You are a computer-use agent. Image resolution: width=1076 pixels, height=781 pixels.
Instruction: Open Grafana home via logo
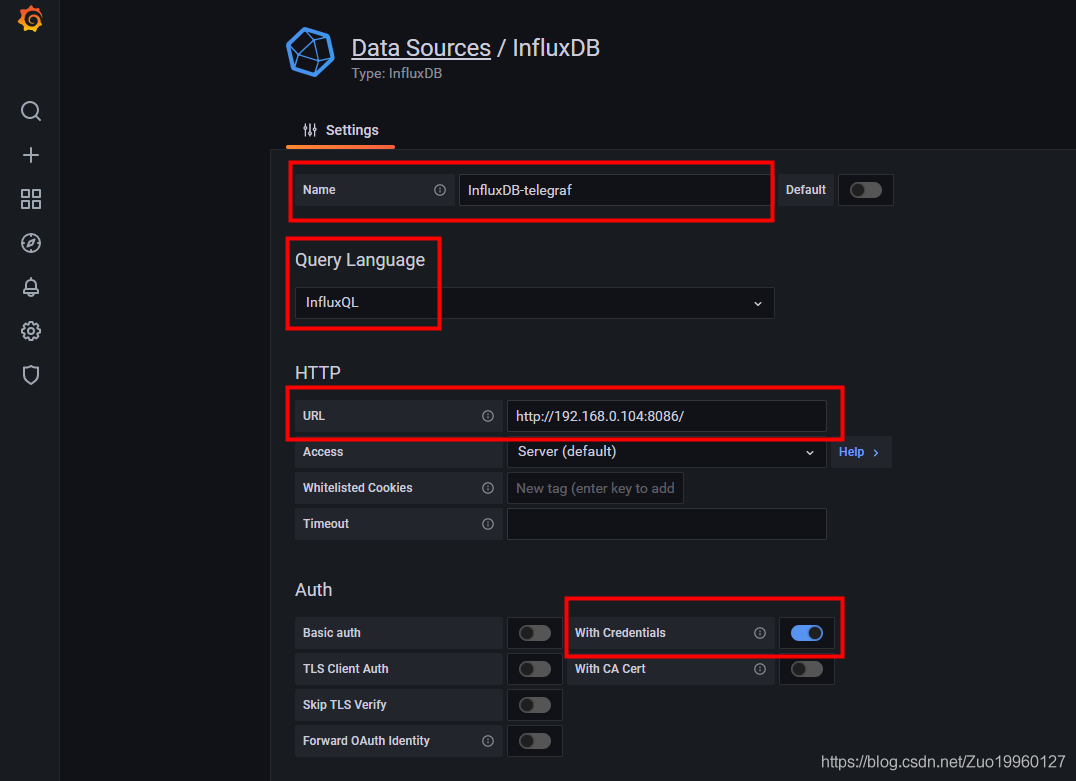coord(30,19)
